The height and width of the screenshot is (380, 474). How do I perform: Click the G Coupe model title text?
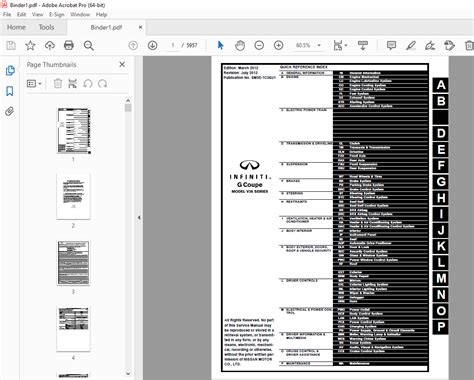point(250,185)
